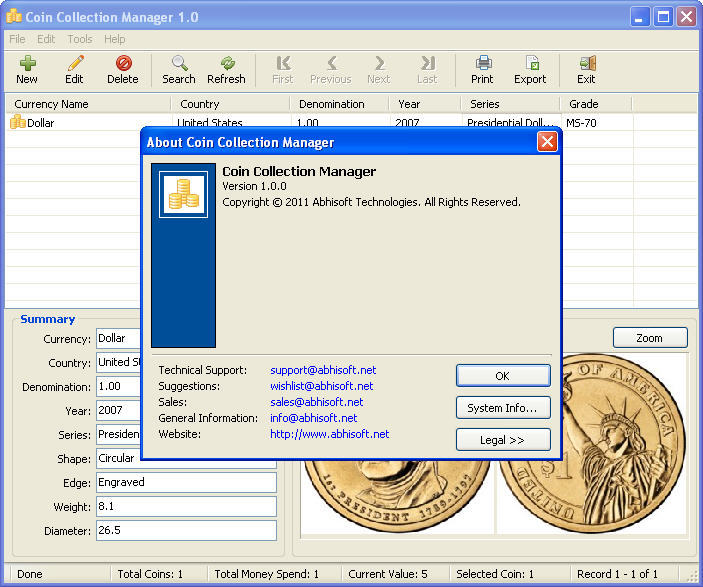Click the System Info... button

(503, 408)
